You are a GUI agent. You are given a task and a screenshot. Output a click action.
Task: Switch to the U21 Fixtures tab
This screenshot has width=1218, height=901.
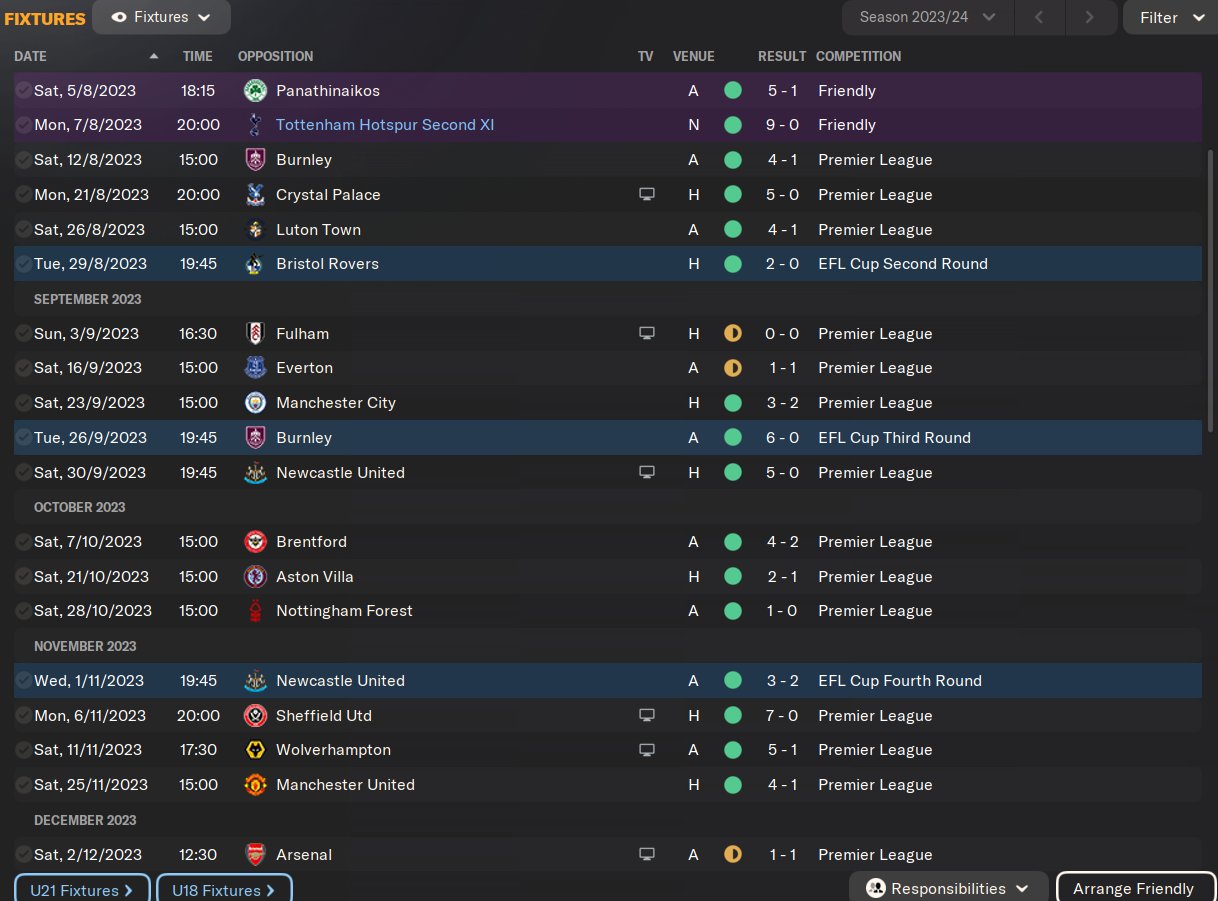(x=82, y=889)
